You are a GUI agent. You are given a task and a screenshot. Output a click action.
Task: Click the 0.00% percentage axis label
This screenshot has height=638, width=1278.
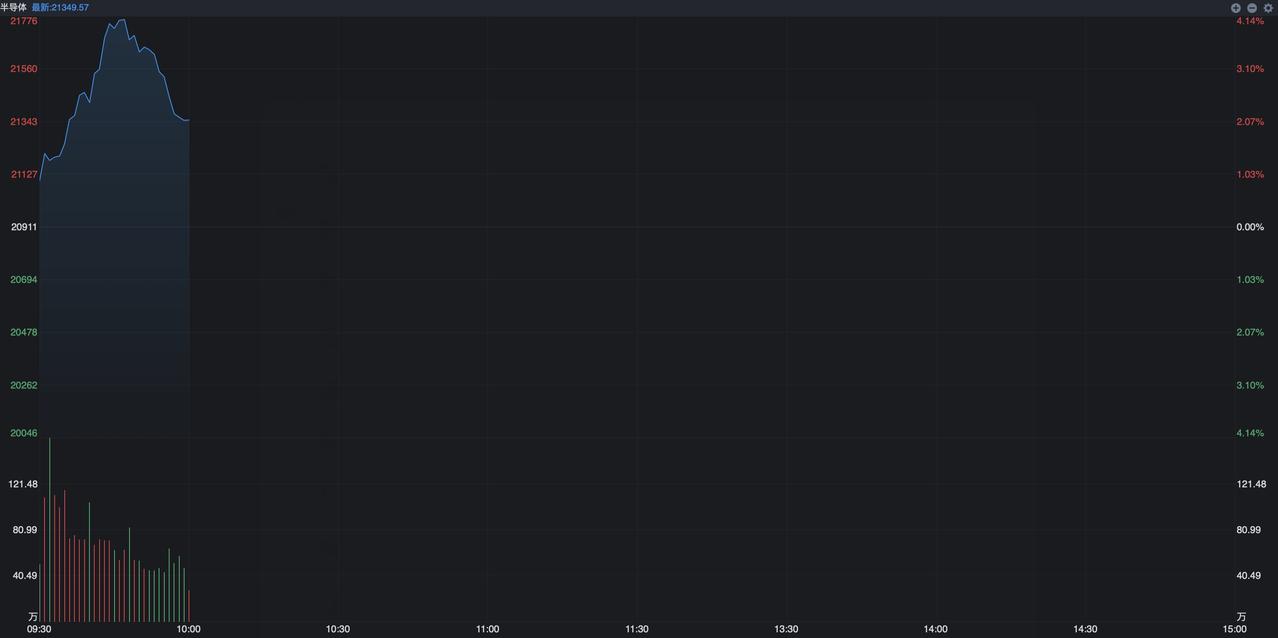tap(1250, 227)
